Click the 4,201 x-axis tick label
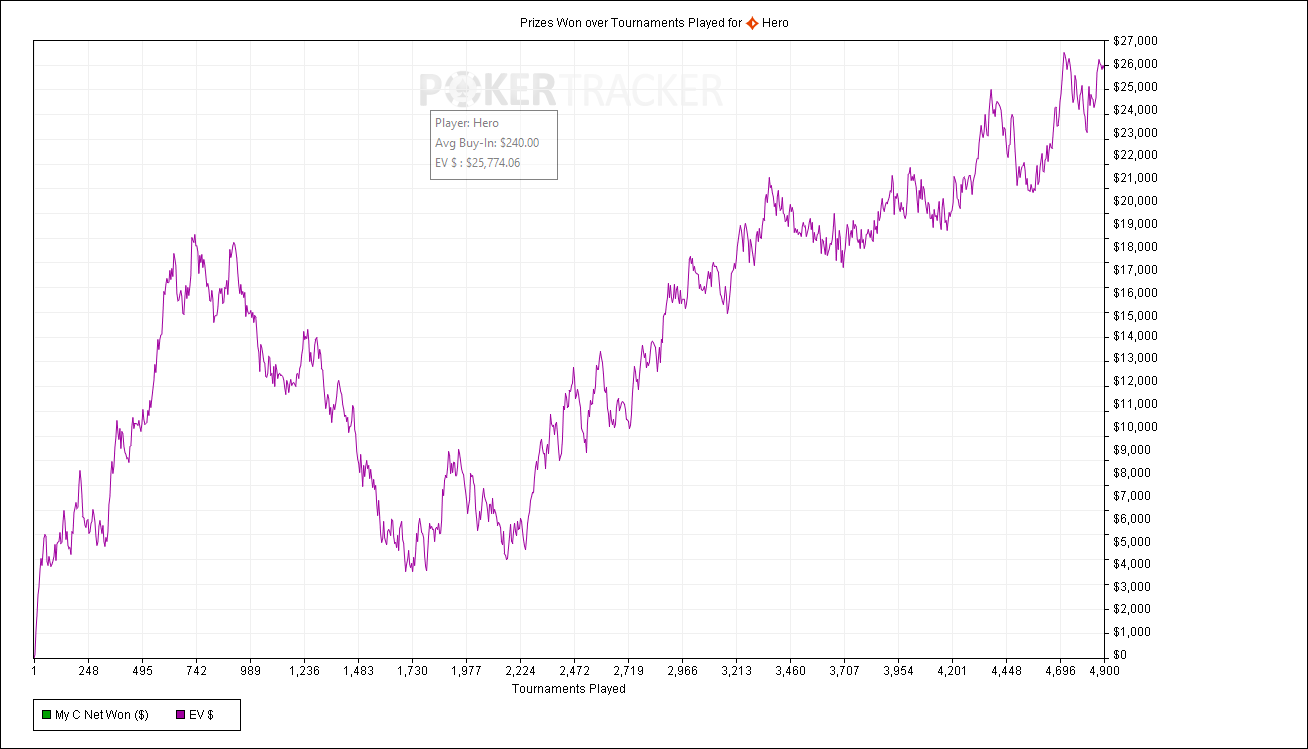1308x749 pixels. pyautogui.click(x=952, y=671)
